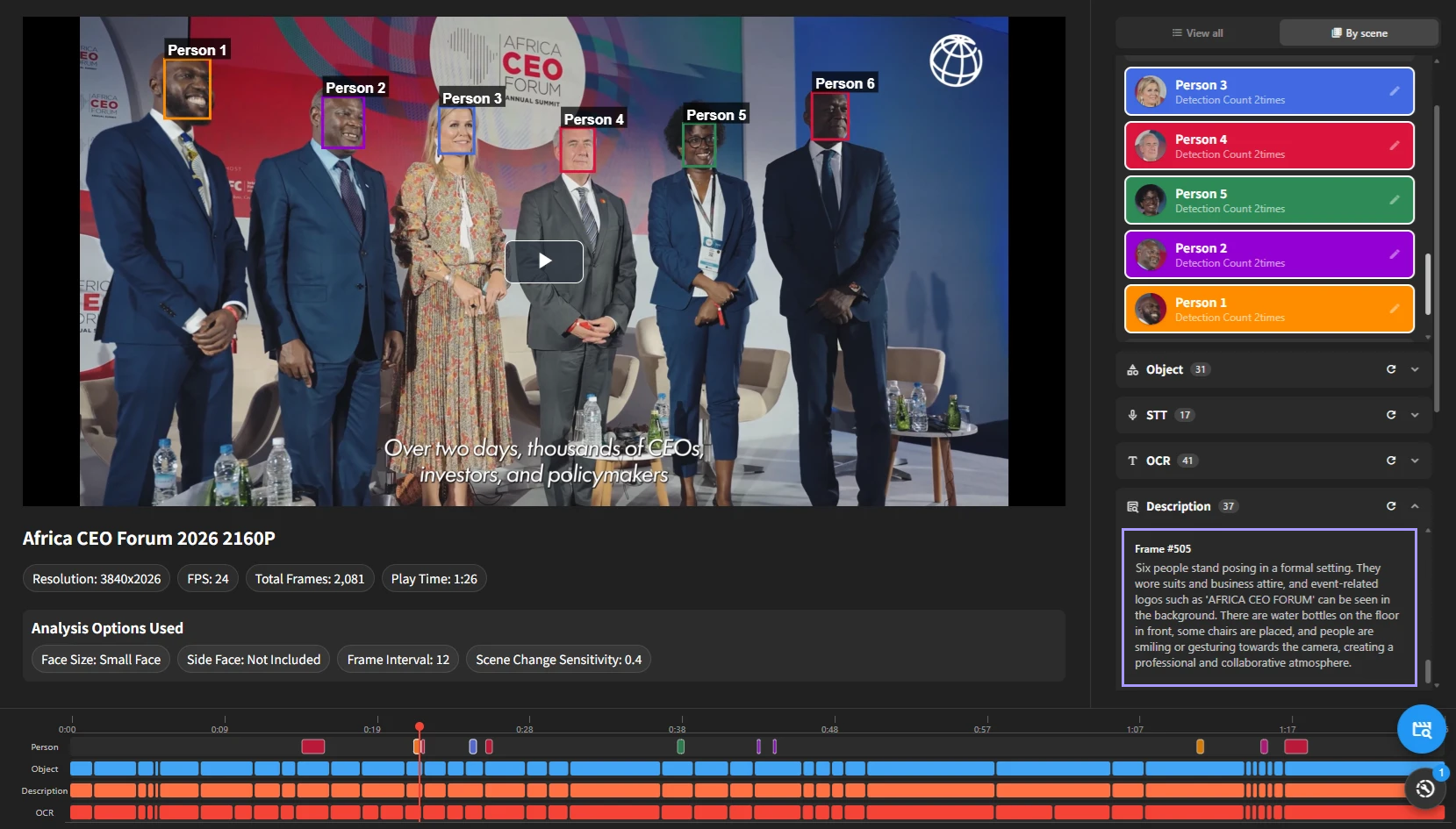This screenshot has height=829, width=1456.
Task: Open the history button with notification badge
Action: pyautogui.click(x=1425, y=788)
